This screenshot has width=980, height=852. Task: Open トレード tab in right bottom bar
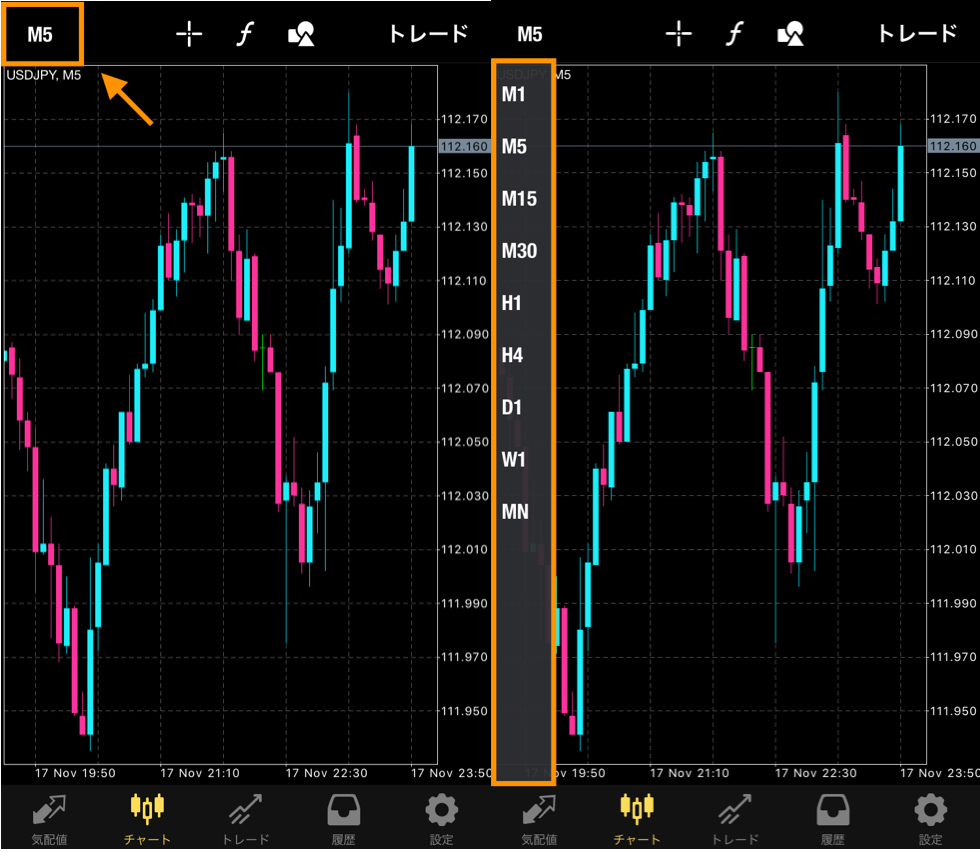point(735,819)
